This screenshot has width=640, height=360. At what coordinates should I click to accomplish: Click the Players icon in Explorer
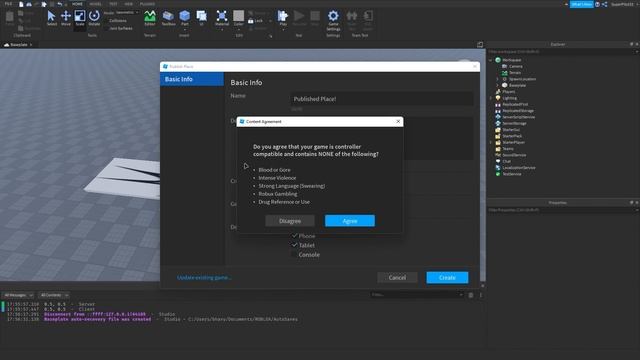(498, 91)
